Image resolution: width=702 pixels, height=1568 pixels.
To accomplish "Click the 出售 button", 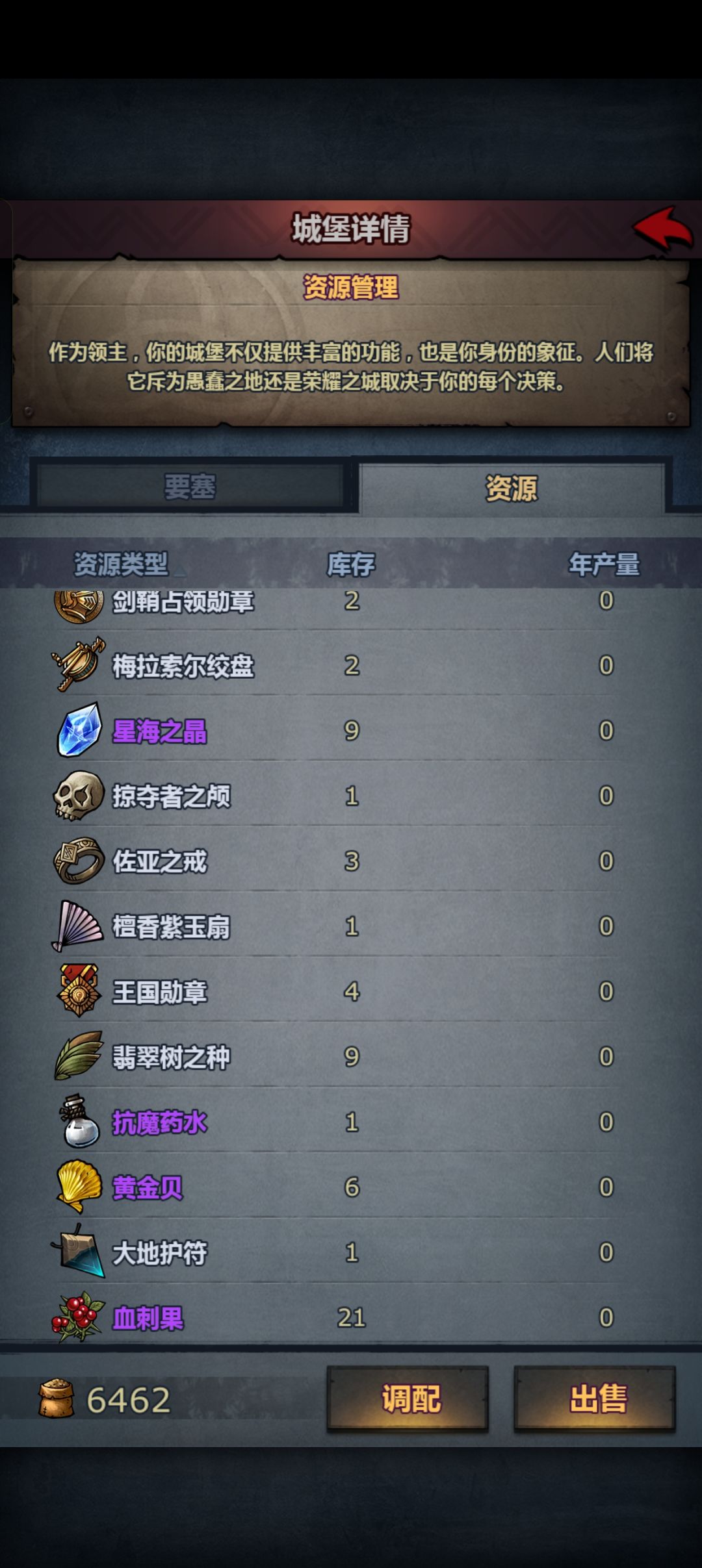I will [x=595, y=1398].
